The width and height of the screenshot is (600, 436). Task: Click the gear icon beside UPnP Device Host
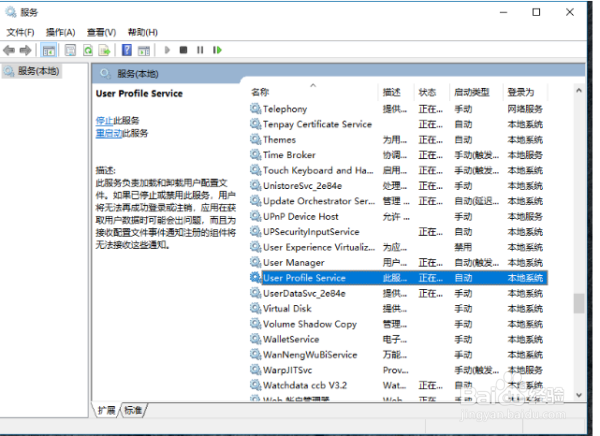tap(255, 216)
